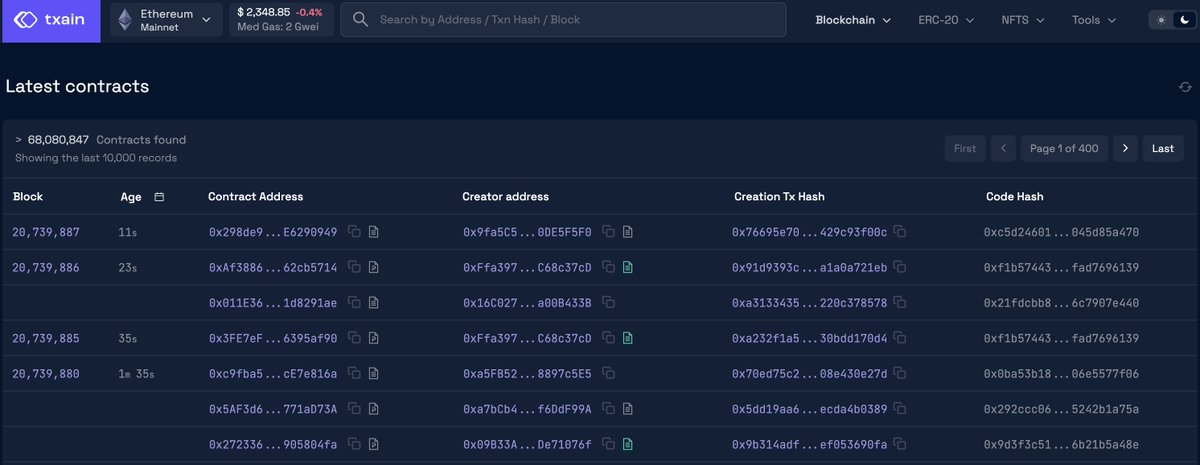Copy creator address 0xa7bCb4...f6DdF99A
1200x465 pixels.
click(x=608, y=409)
